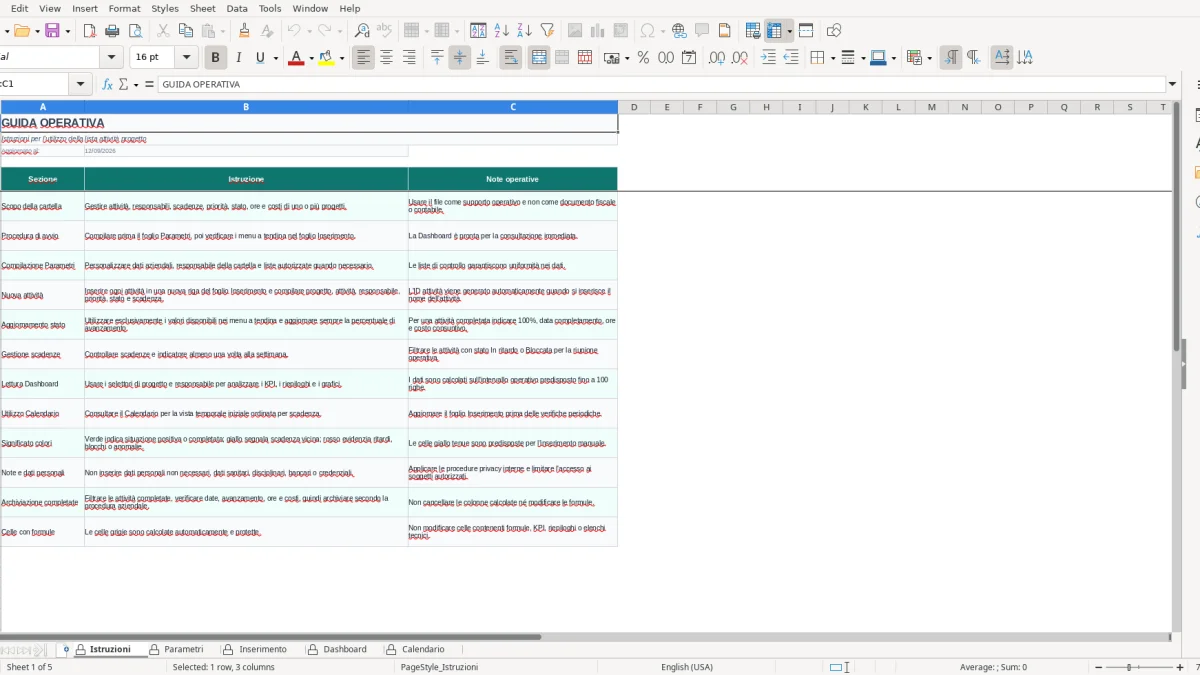Viewport: 1200px width, 675px height.
Task: Toggle Align Right
Action: click(x=409, y=58)
